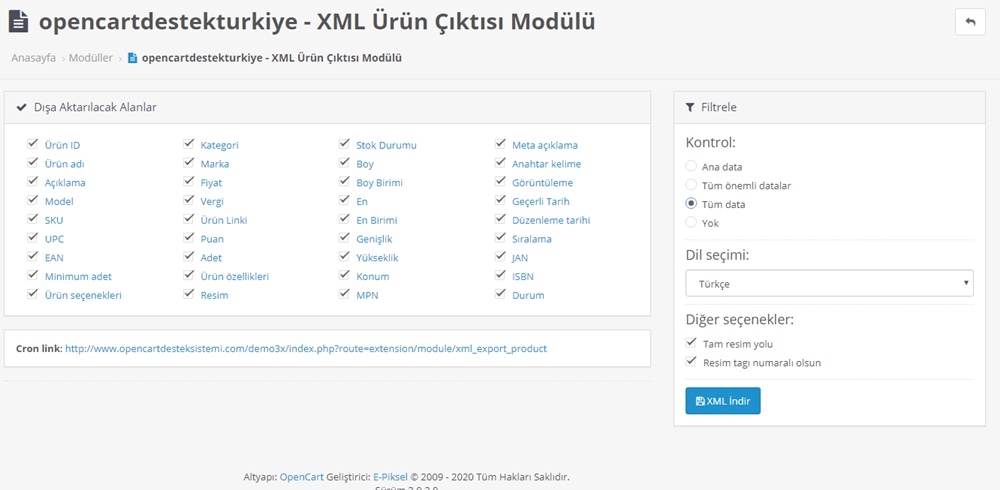The height and width of the screenshot is (490, 1000).
Task: Expand the Dil seçimi Türkçe dropdown
Action: (x=829, y=283)
